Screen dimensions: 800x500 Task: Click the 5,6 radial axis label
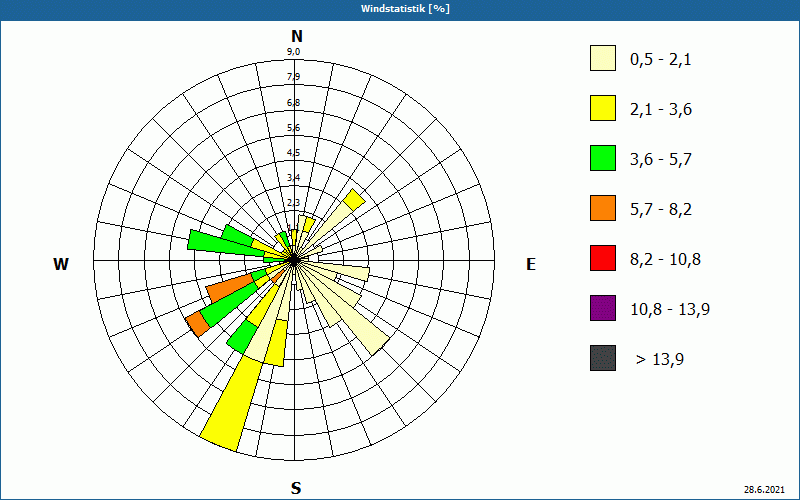293,128
